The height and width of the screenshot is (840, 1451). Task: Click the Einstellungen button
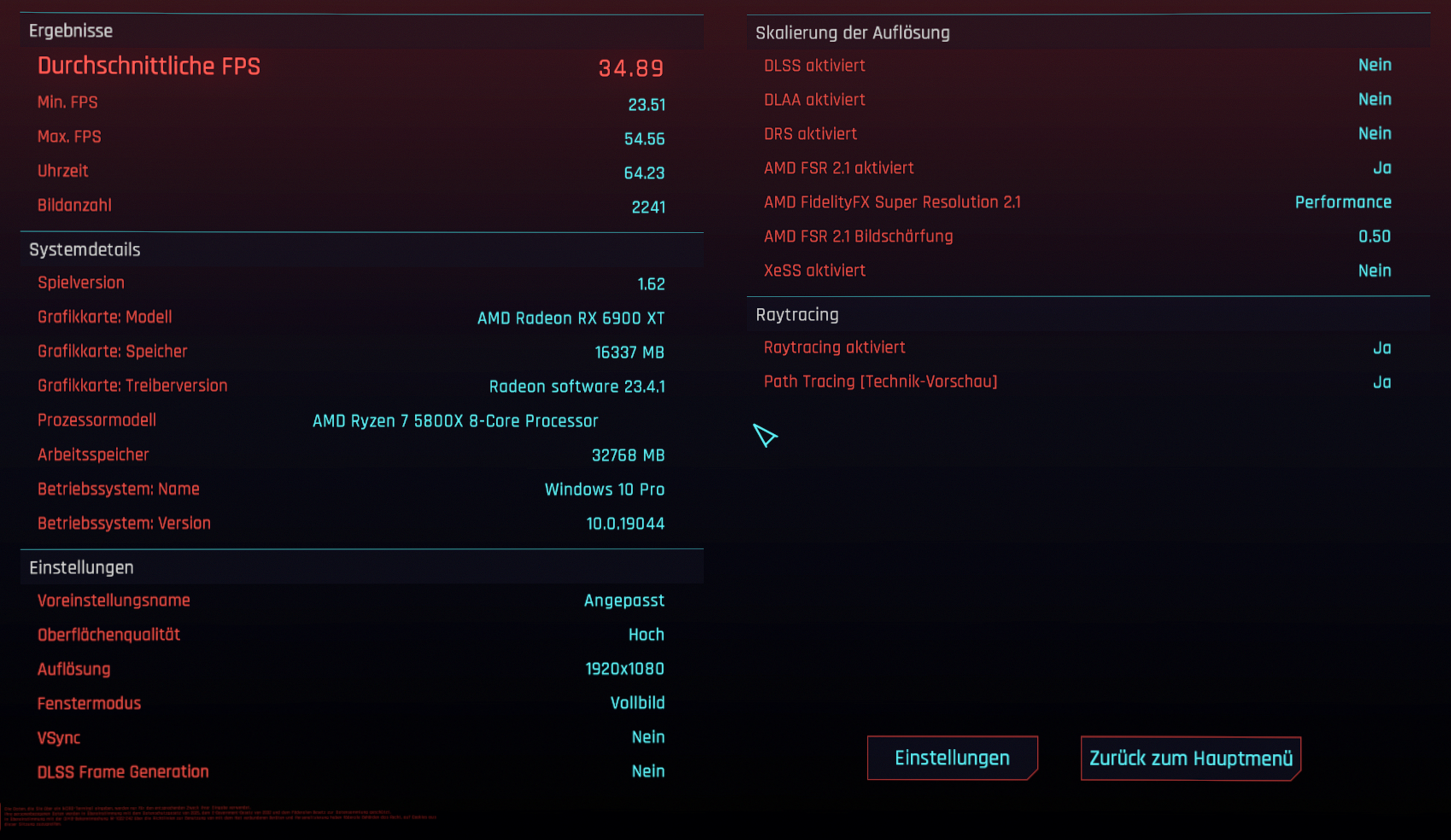(x=951, y=758)
